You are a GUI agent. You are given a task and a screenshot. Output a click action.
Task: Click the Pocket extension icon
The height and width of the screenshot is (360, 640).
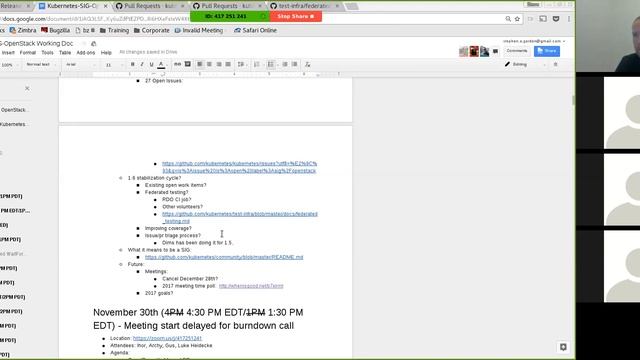(556, 19)
